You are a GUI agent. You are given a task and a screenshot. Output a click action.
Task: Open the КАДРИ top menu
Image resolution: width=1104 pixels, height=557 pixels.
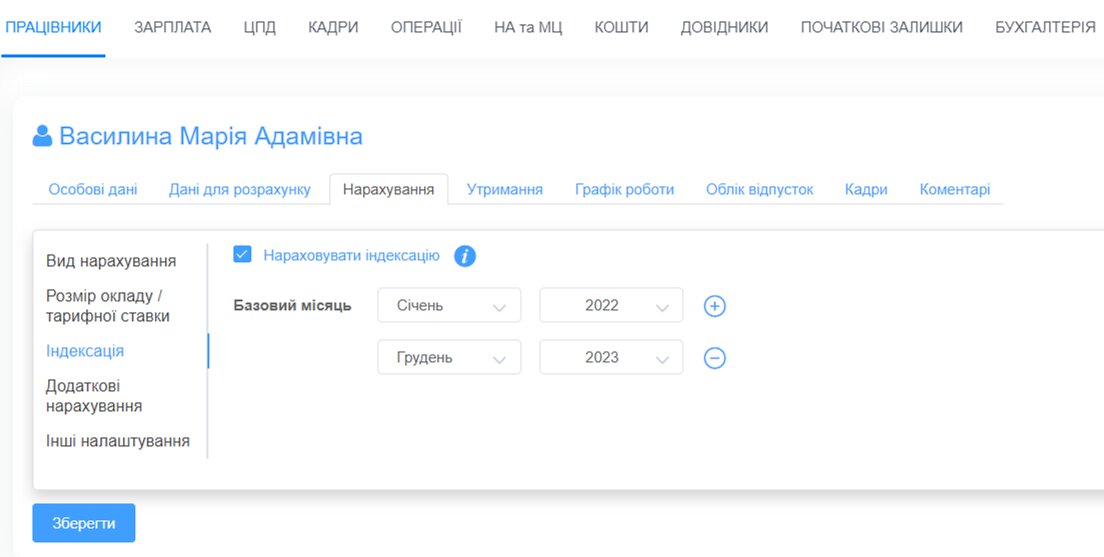(x=333, y=27)
